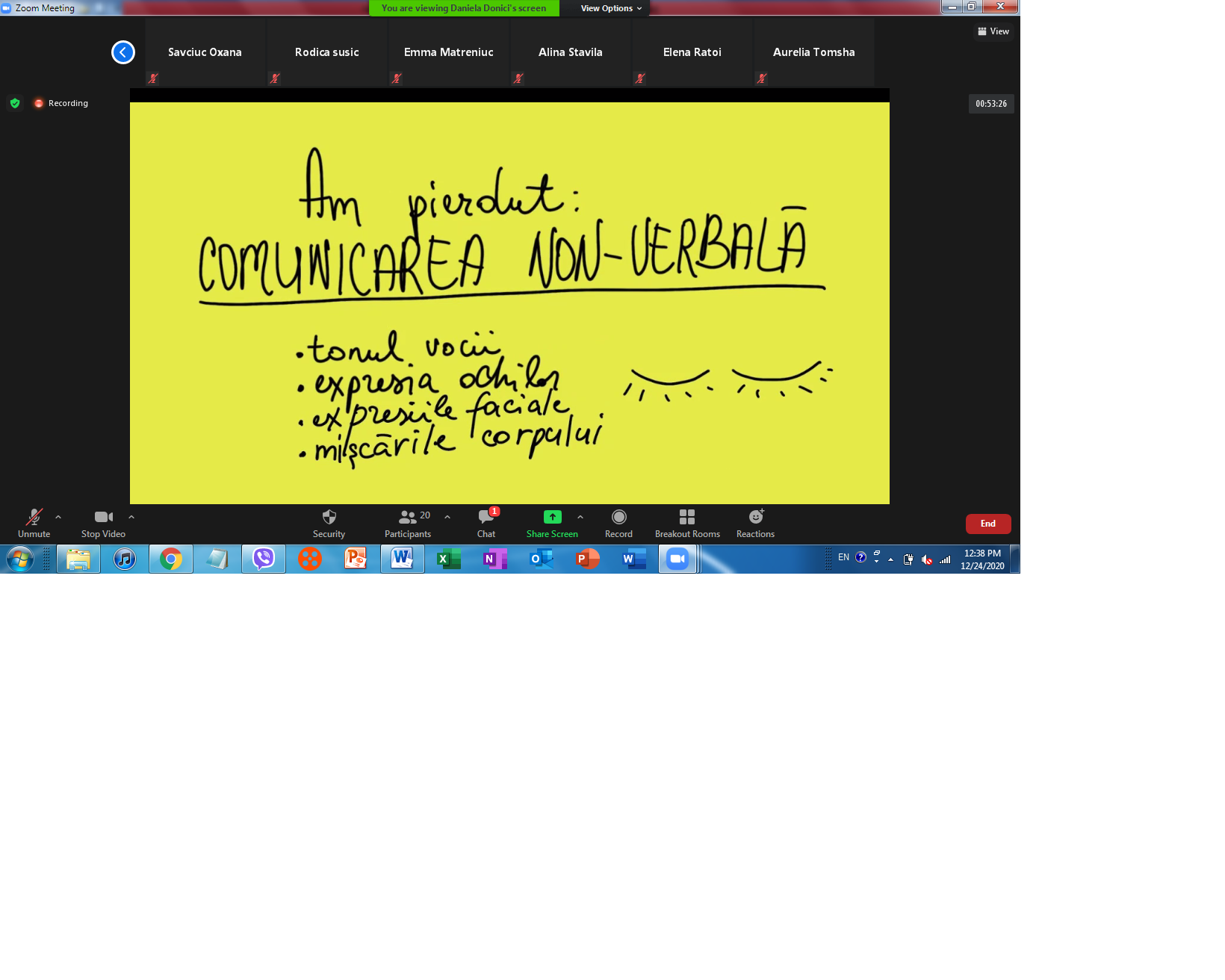Open the Chat panel
This screenshot has height=980, width=1225.
pos(486,523)
